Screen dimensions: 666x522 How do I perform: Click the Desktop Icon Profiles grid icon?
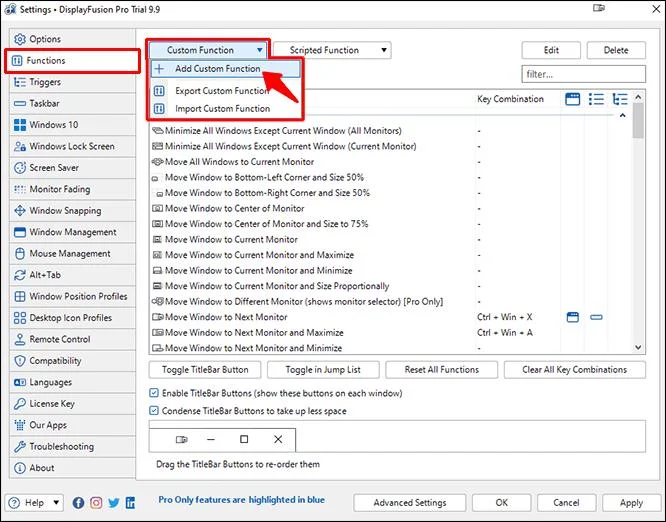point(20,318)
